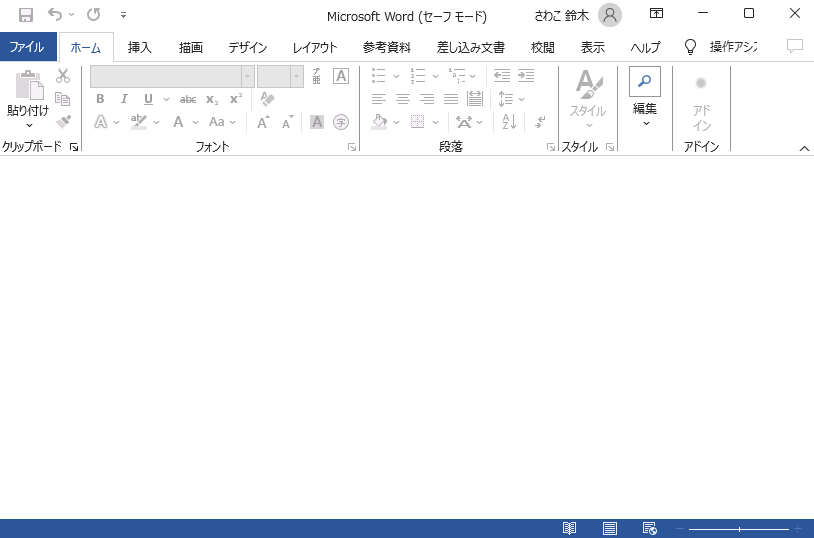Toggle Underline formatting

pos(148,99)
